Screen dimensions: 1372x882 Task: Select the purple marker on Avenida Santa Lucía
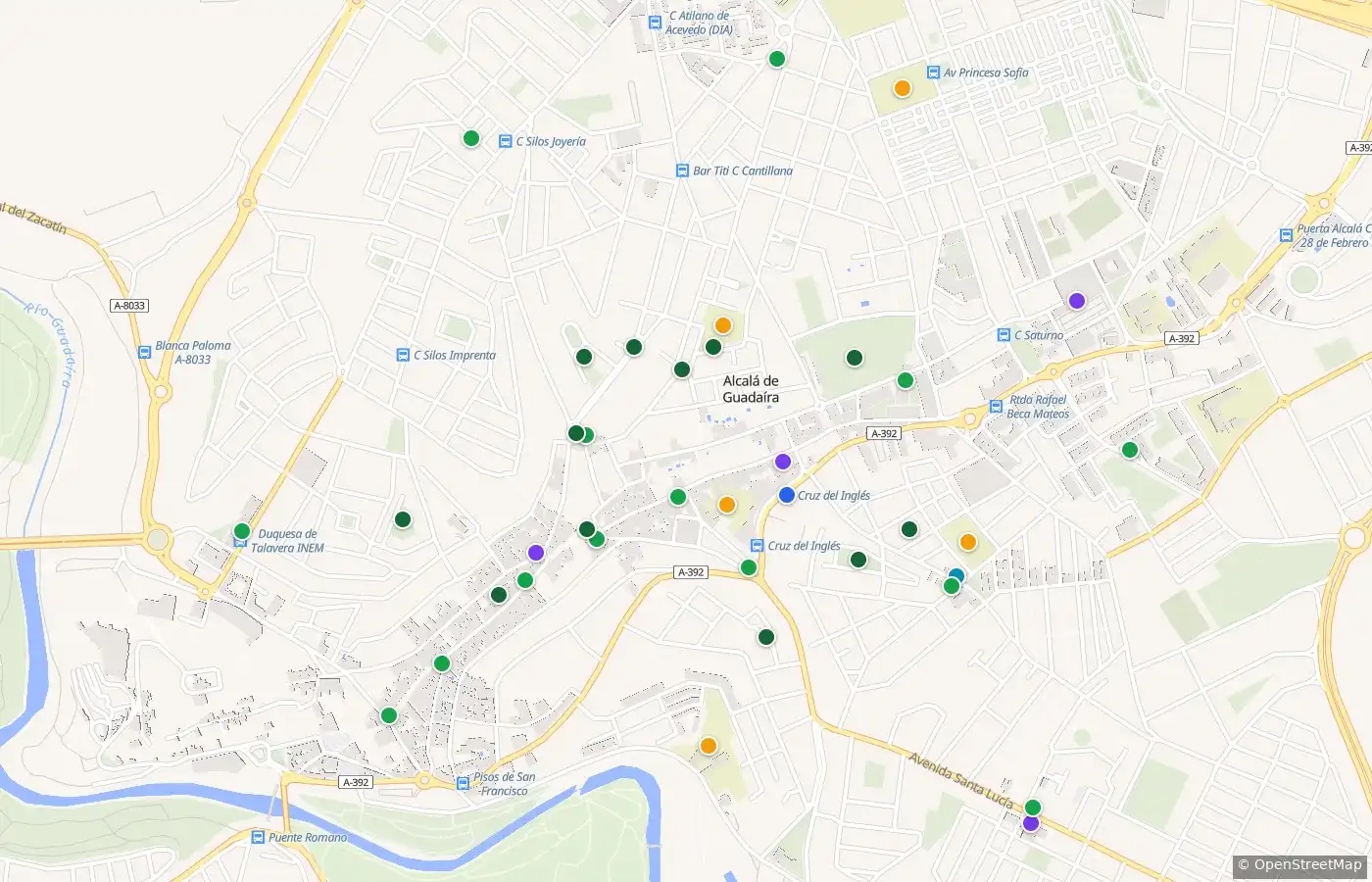[x=1030, y=823]
